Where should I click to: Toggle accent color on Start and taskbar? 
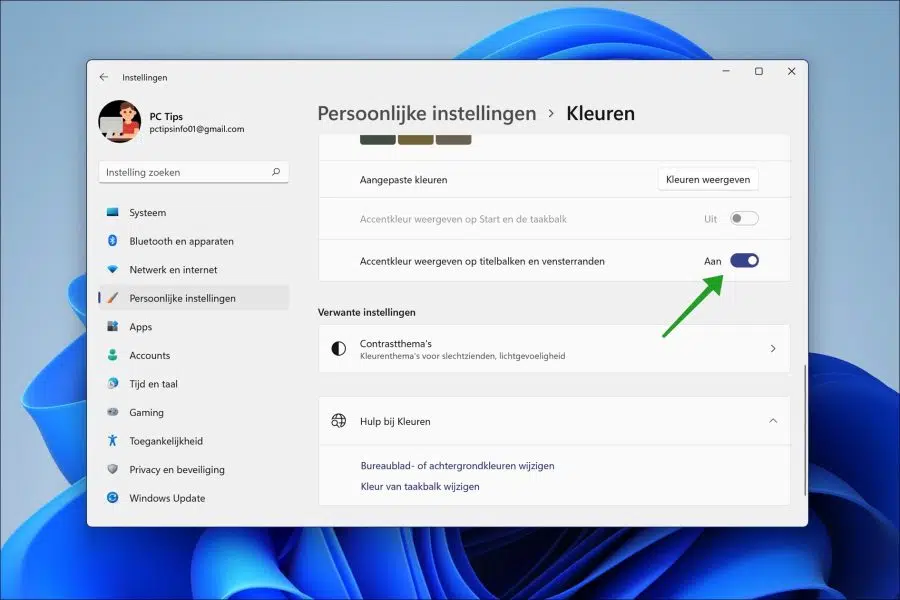[744, 219]
